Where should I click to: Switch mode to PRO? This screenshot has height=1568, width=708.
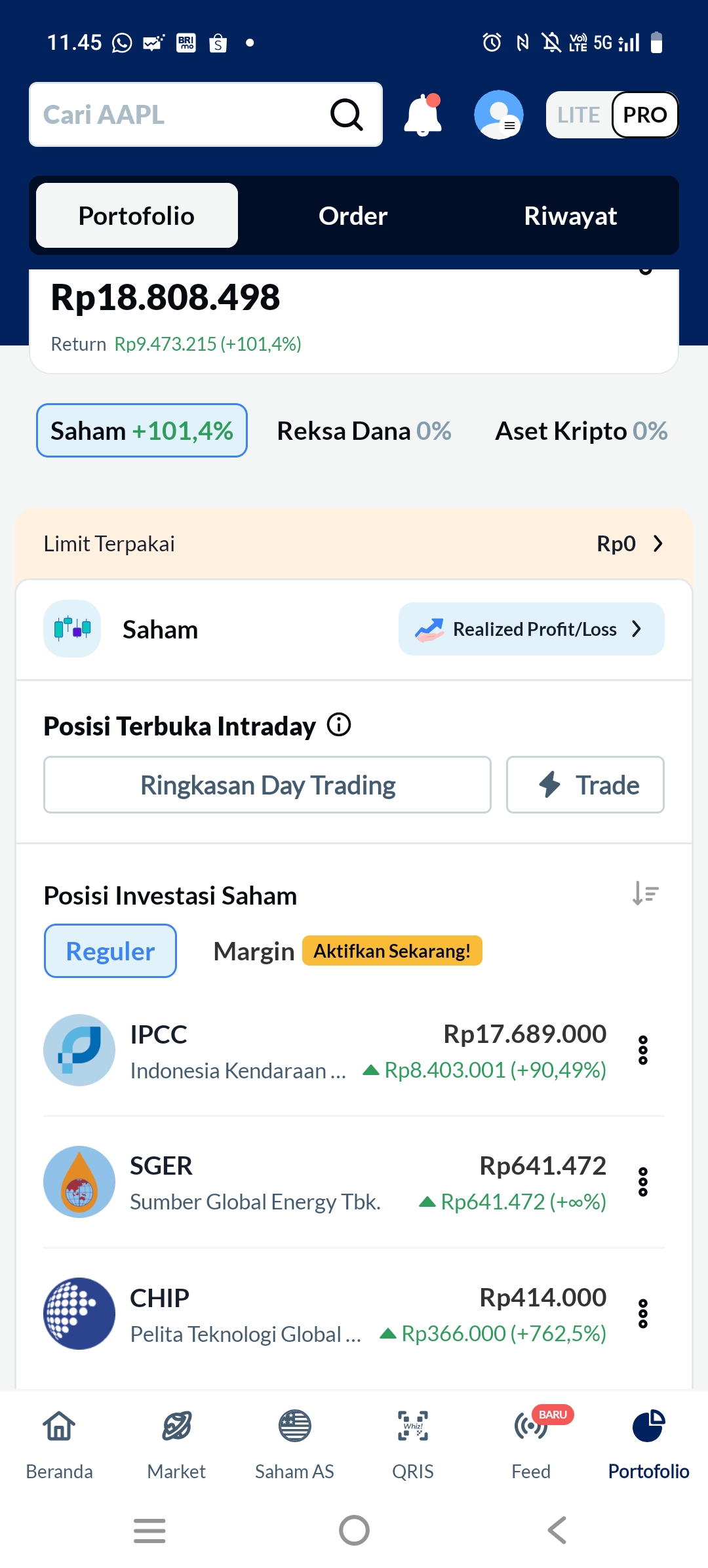coord(644,115)
